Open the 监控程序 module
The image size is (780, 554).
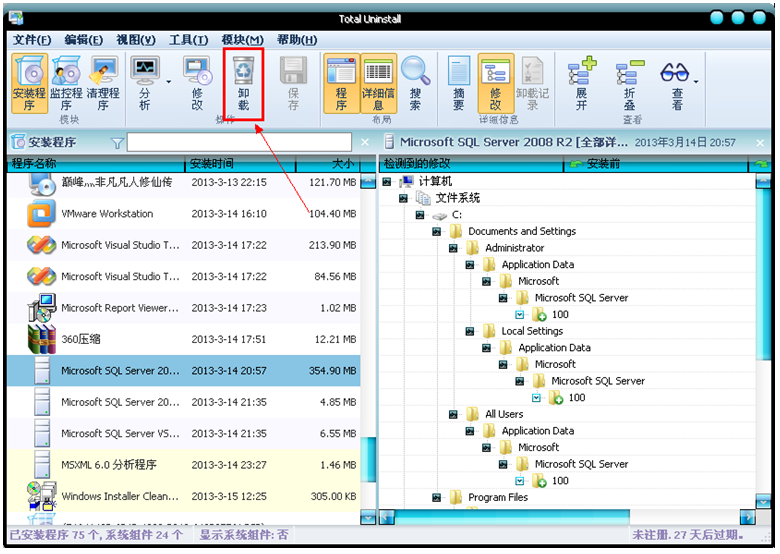tap(66, 84)
